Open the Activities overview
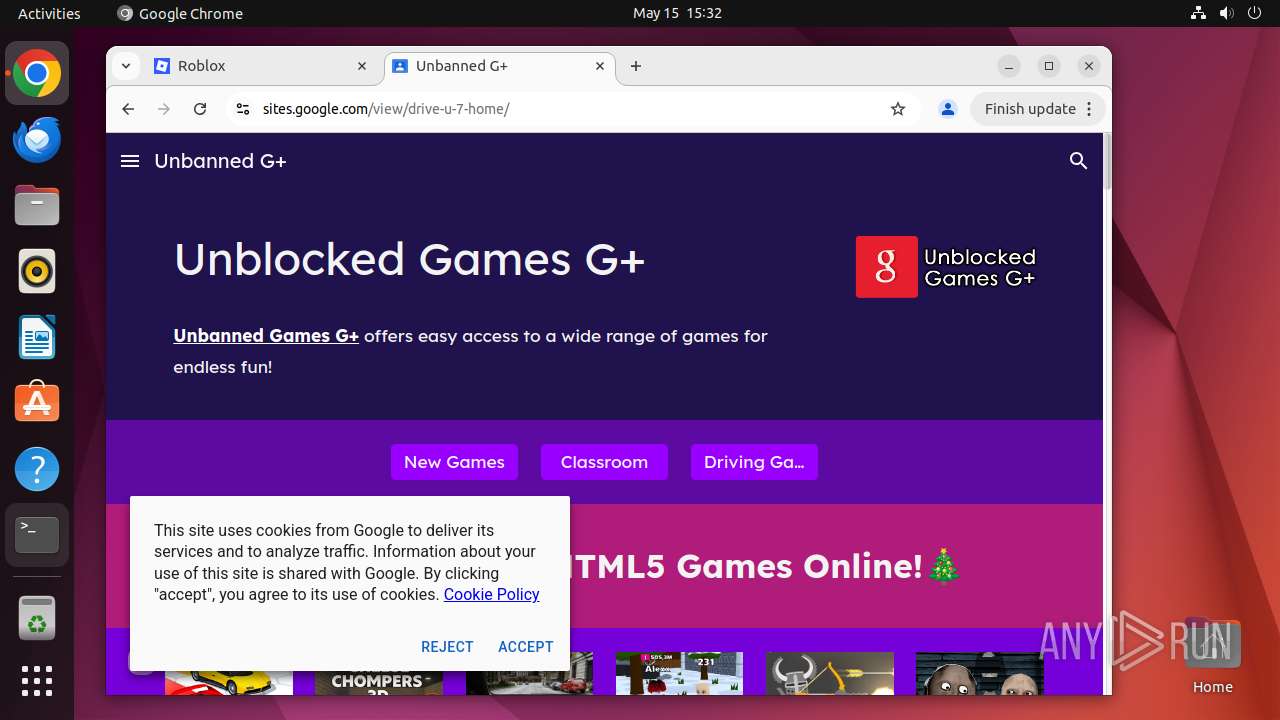Screen dimensions: 1280x720 [49, 13]
